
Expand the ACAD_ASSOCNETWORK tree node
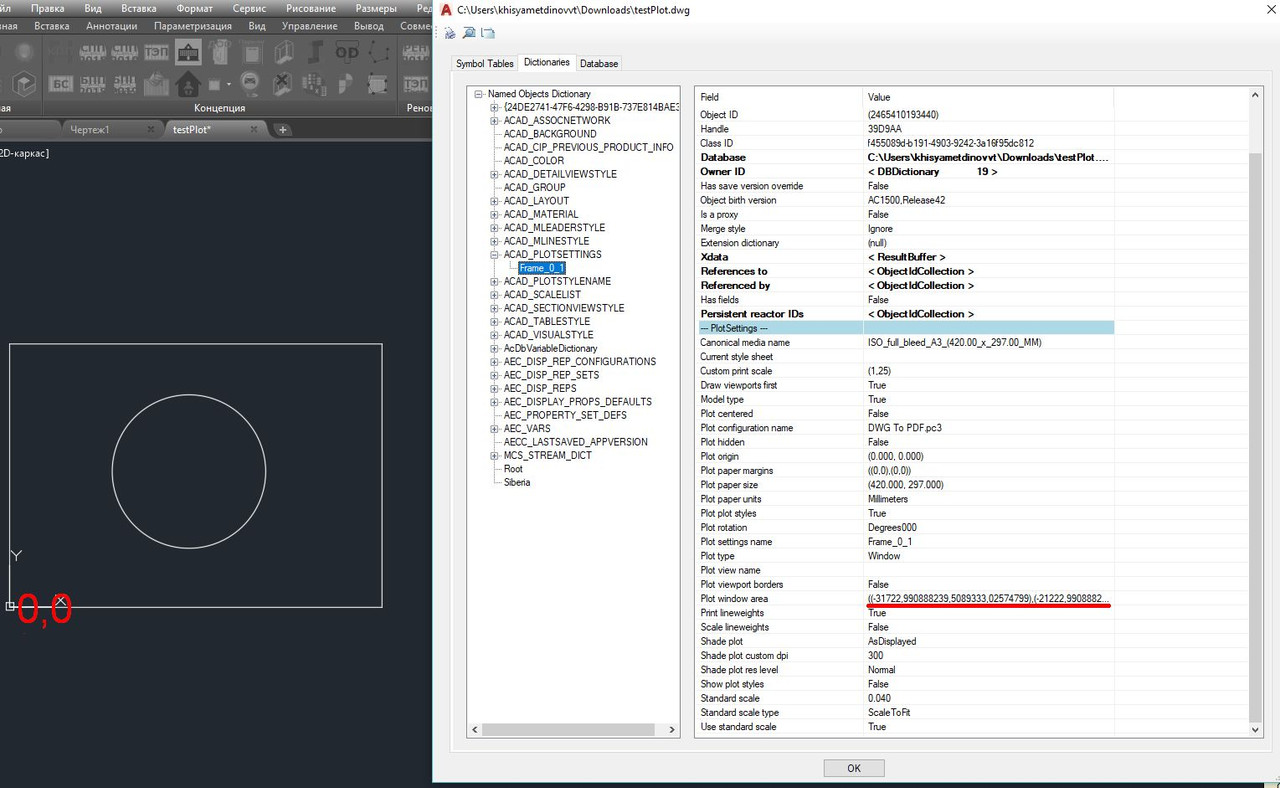click(494, 120)
